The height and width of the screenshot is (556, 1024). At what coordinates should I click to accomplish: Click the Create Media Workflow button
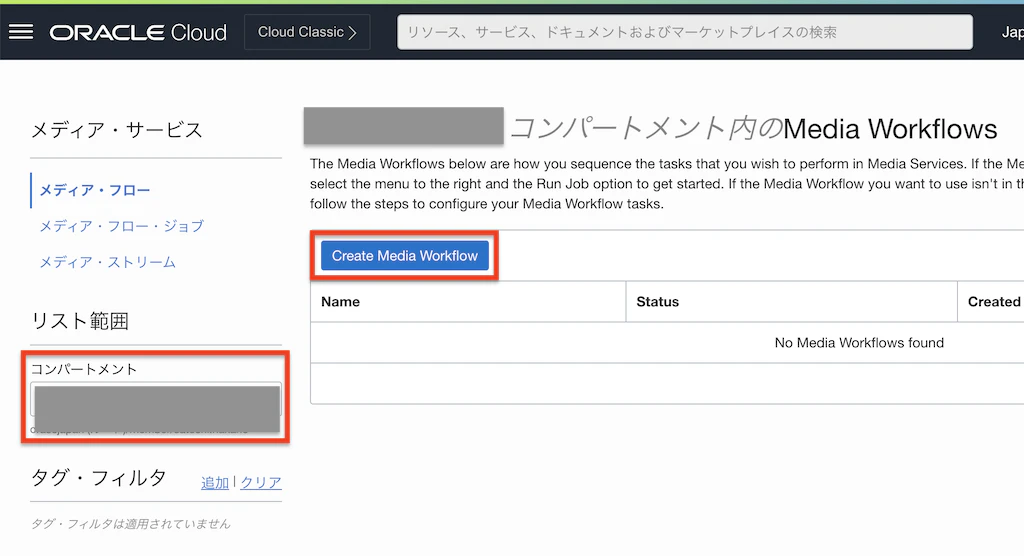point(405,255)
